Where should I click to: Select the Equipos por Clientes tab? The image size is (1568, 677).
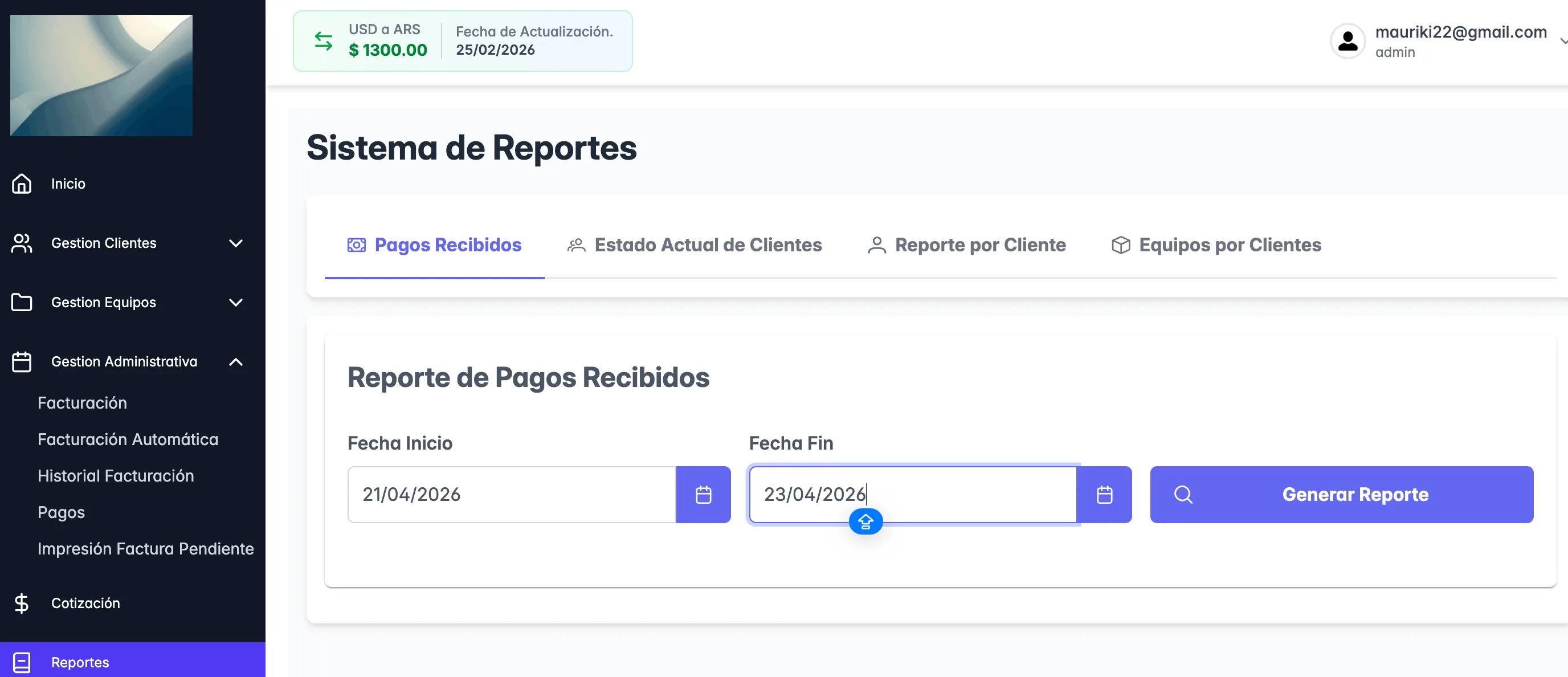pos(1216,244)
